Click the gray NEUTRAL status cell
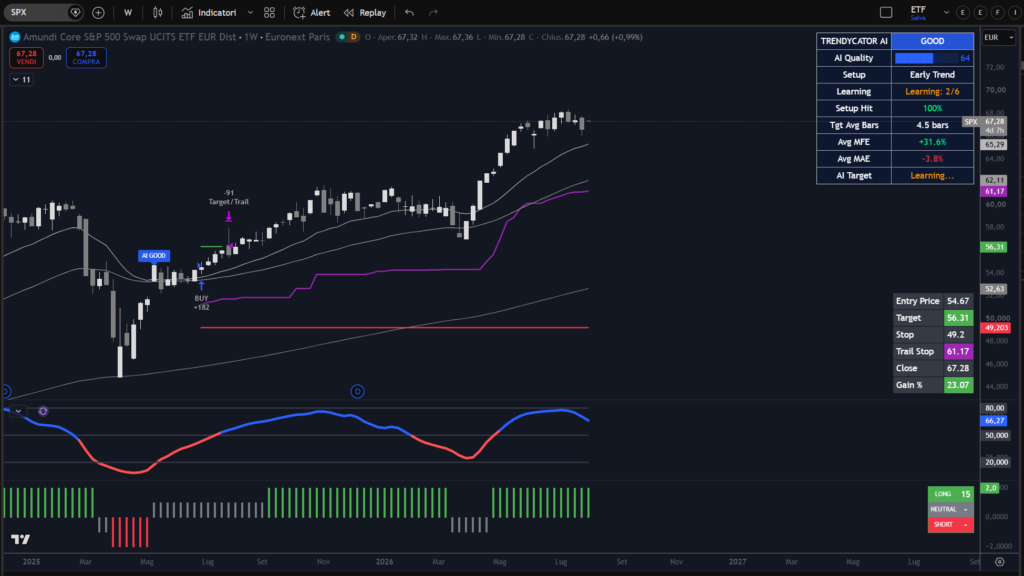The height and width of the screenshot is (576, 1024). pos(950,509)
